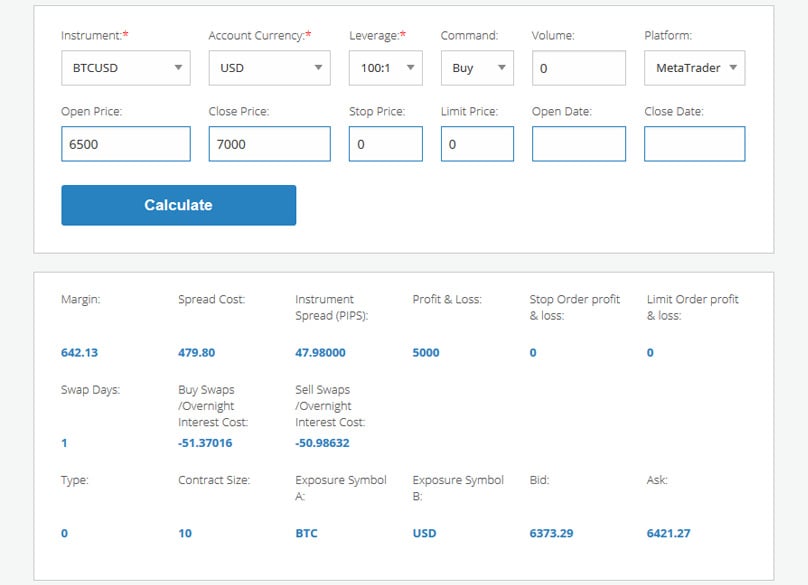Image resolution: width=808 pixels, height=585 pixels.
Task: Click the Bid: label
Action: (x=539, y=480)
